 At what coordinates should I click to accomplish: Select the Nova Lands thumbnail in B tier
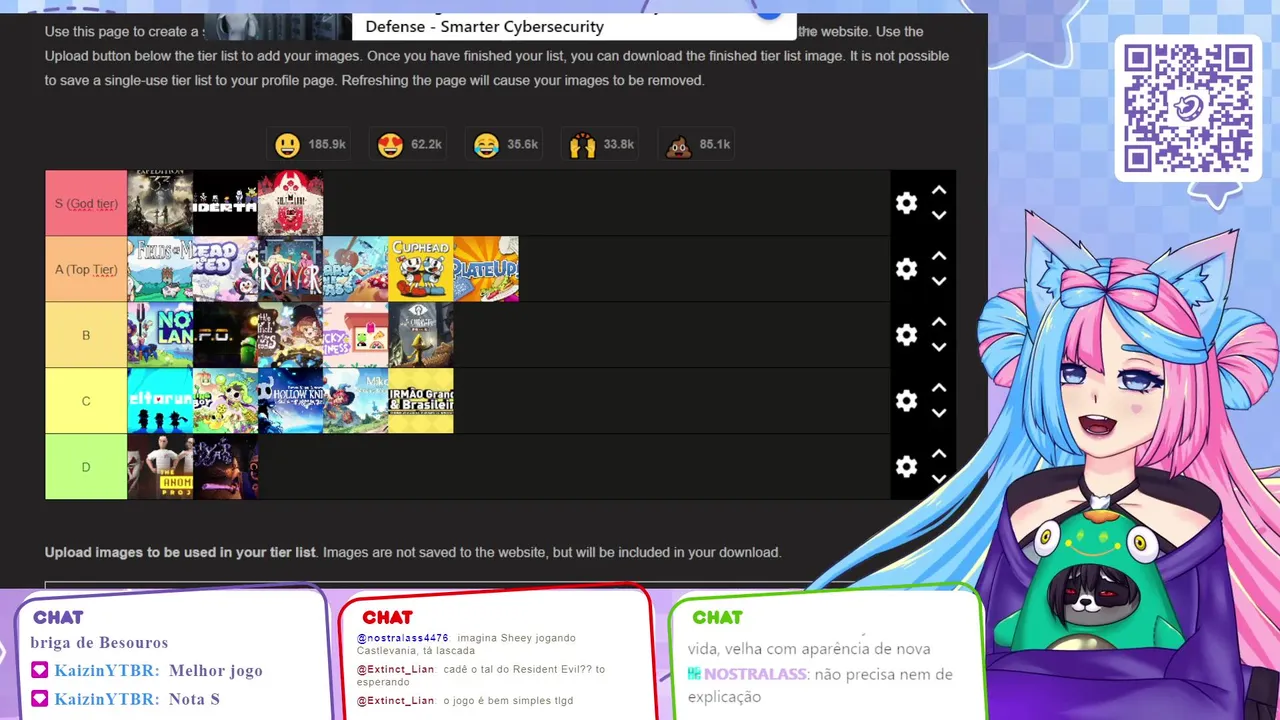[x=160, y=335]
